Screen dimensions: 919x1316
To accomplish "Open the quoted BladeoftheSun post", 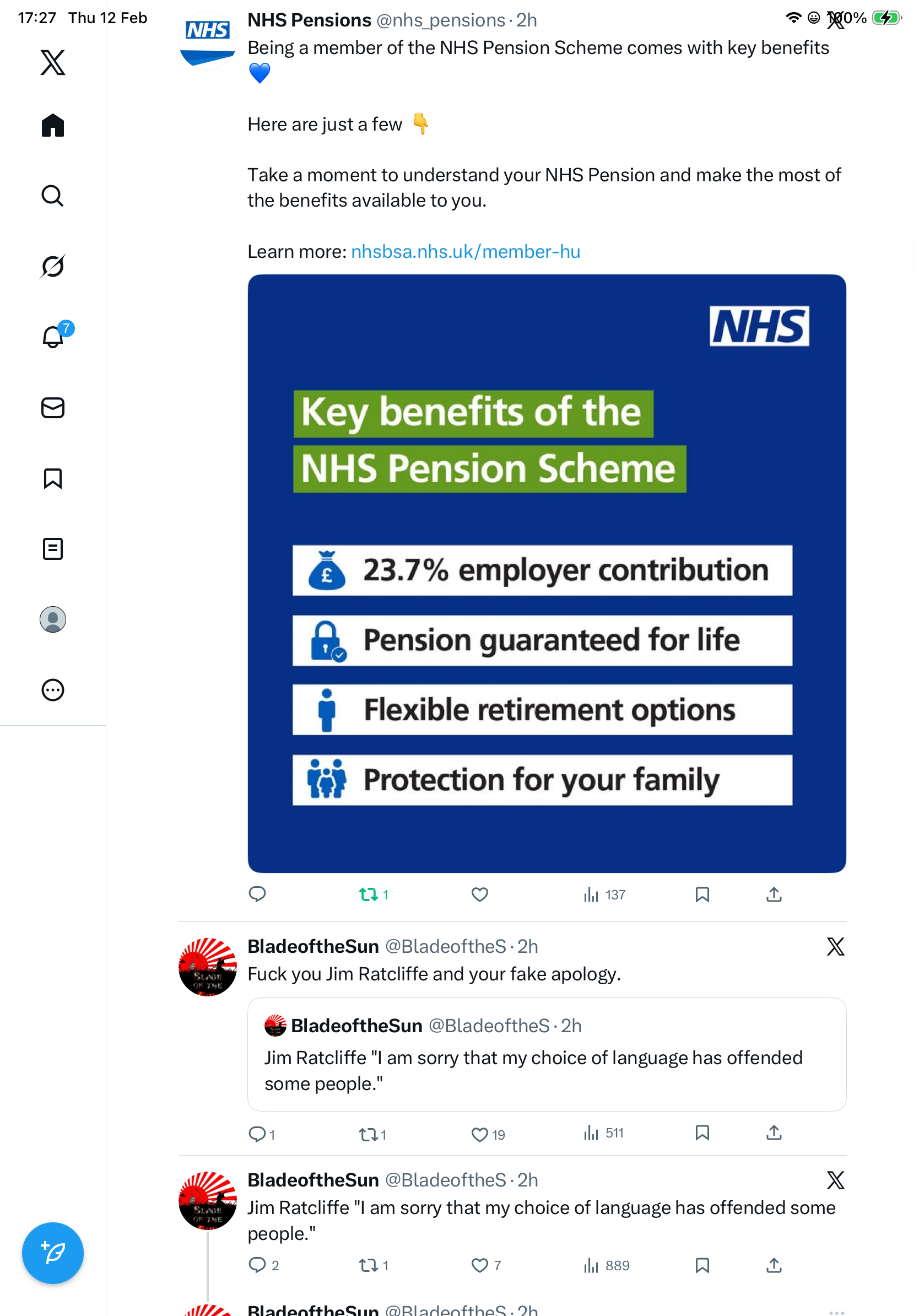I will tap(547, 1054).
